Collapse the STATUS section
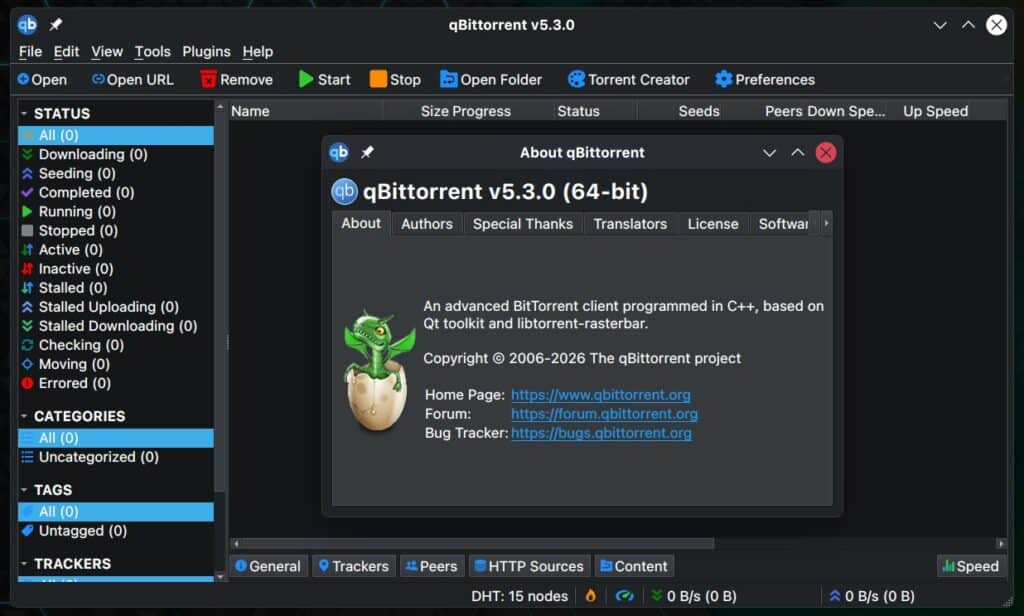 pyautogui.click(x=24, y=113)
